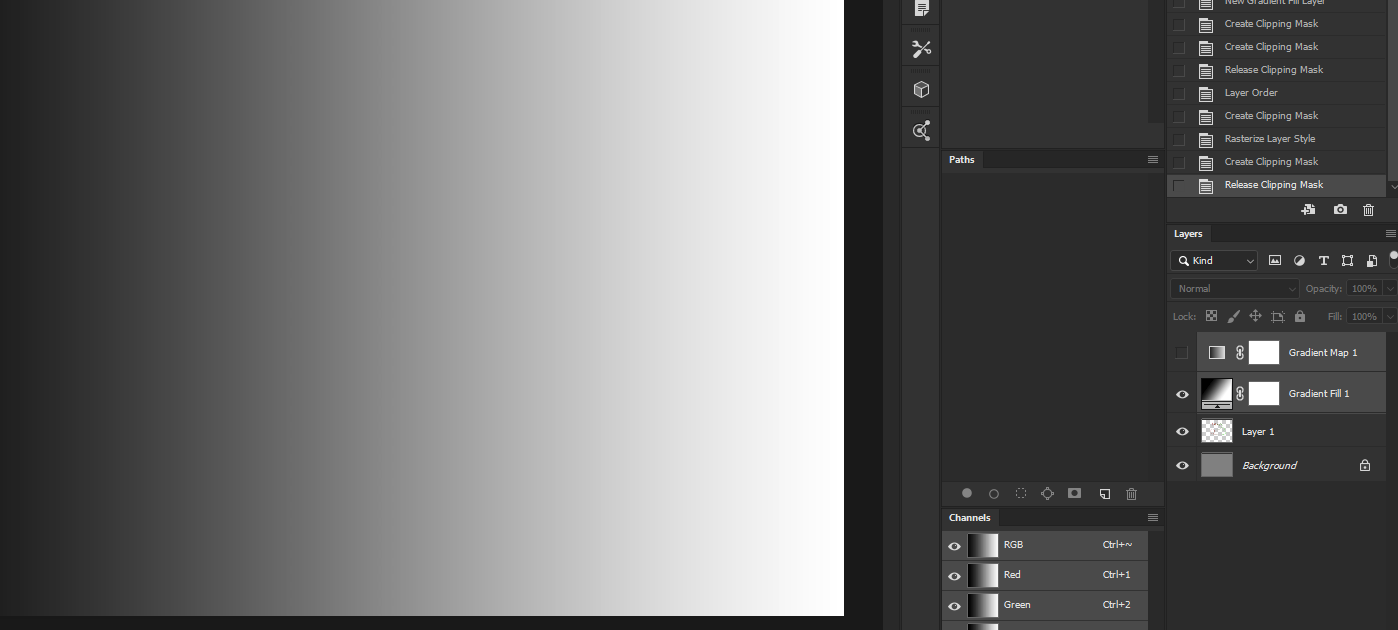Open the Normal blend mode dropdown
The width and height of the screenshot is (1398, 630).
click(x=1235, y=288)
